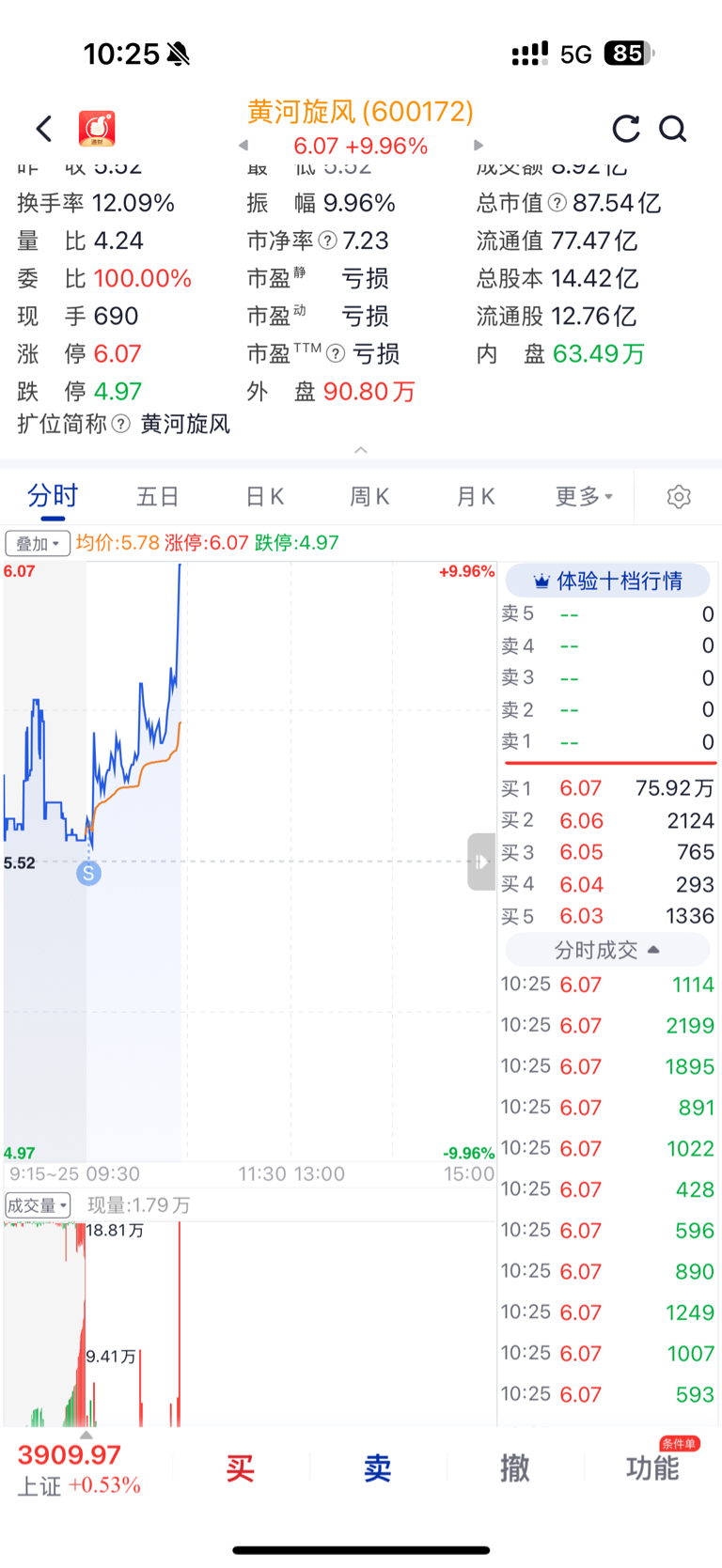Tap the volume bar chart area
This screenshot has width=722, height=1568.
(249, 1325)
